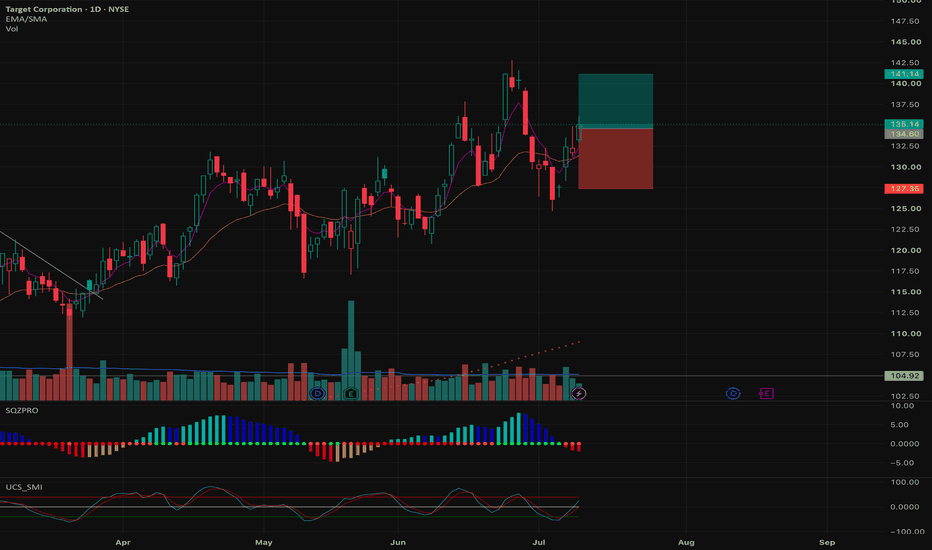The width and height of the screenshot is (932, 550).
Task: Click the Apr label on time axis
Action: point(122,542)
